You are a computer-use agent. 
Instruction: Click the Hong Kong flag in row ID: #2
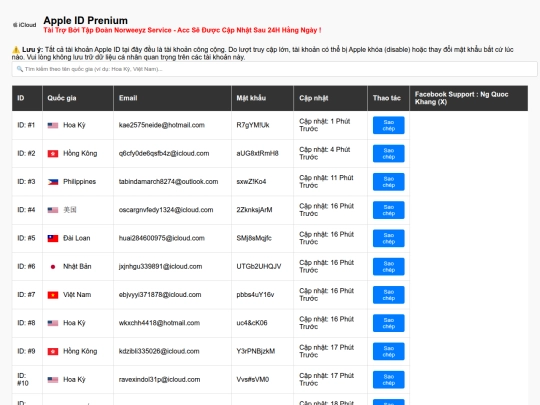pos(53,154)
